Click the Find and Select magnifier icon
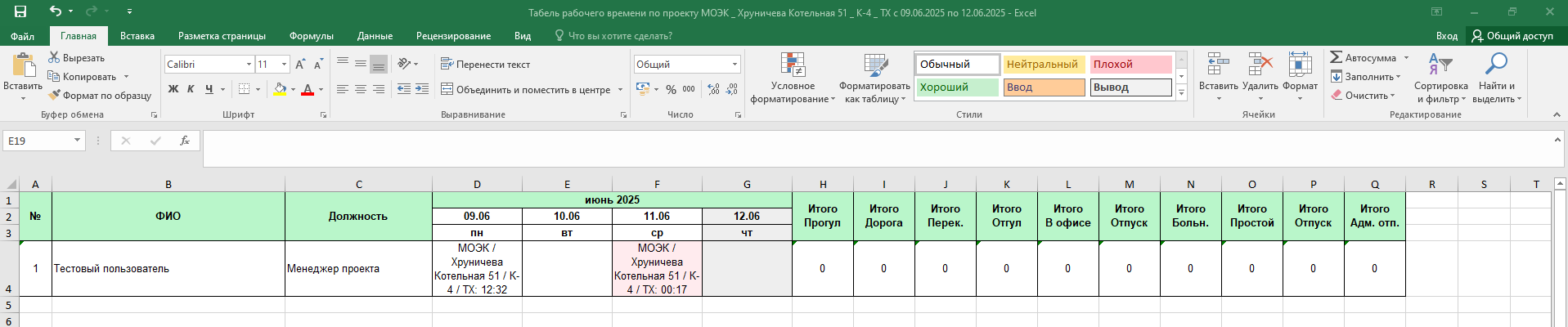 point(1496,64)
